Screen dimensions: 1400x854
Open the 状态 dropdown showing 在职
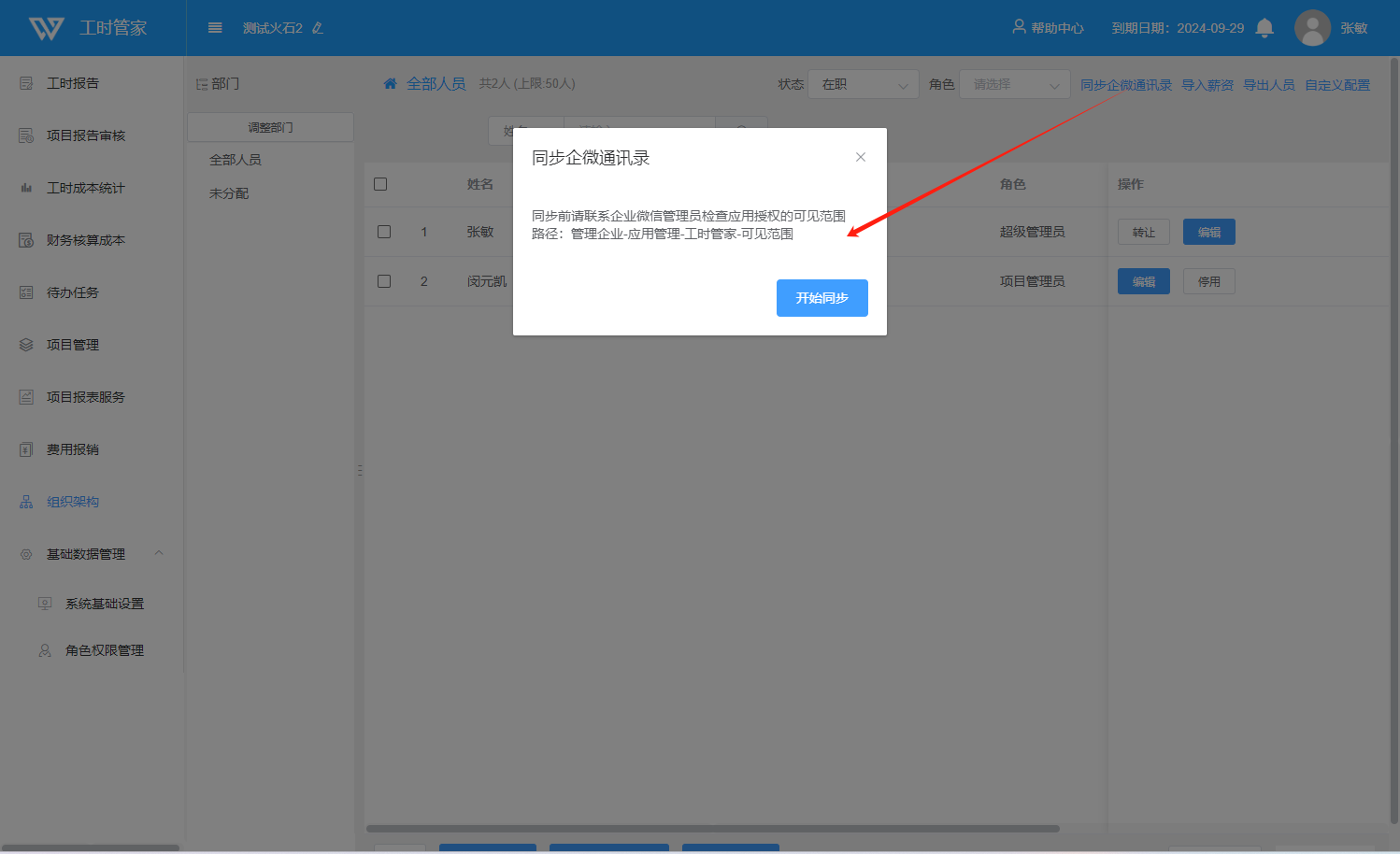tap(863, 84)
